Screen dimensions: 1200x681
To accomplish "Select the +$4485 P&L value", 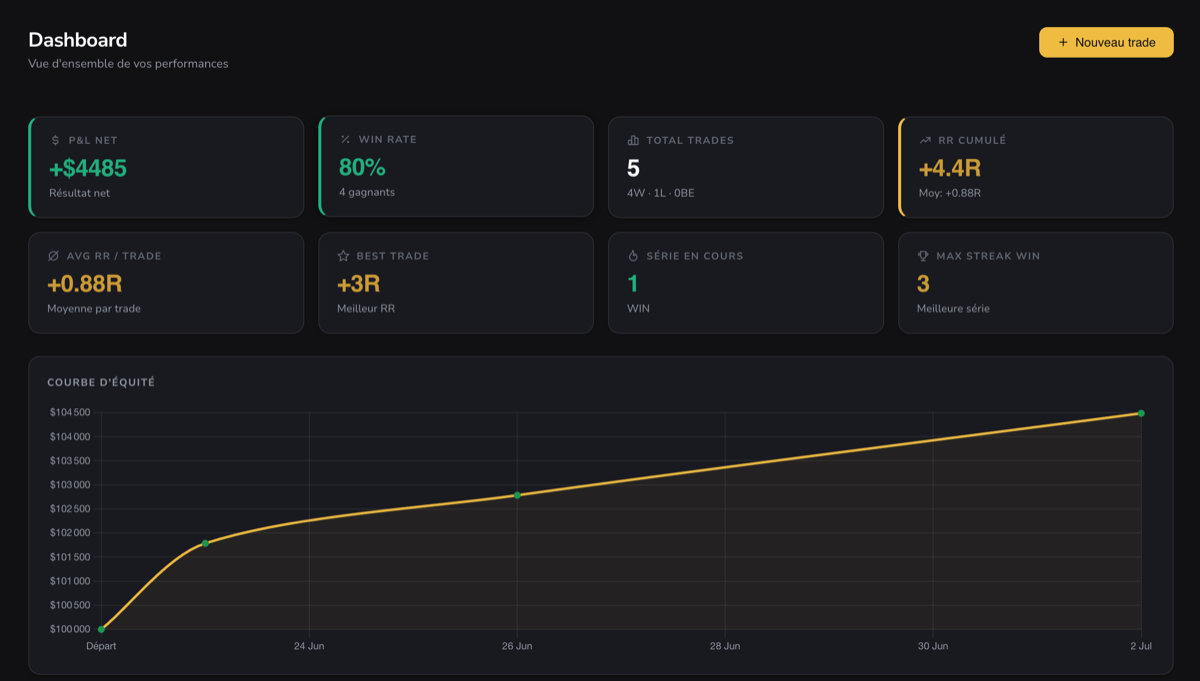I will (88, 168).
